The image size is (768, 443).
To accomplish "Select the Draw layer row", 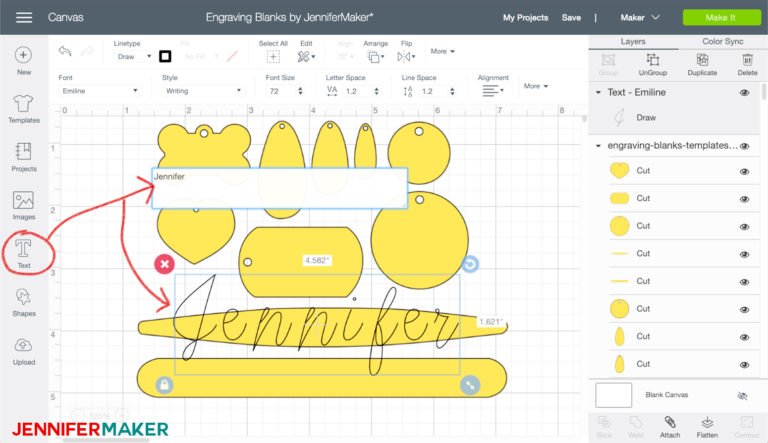I will (x=674, y=118).
